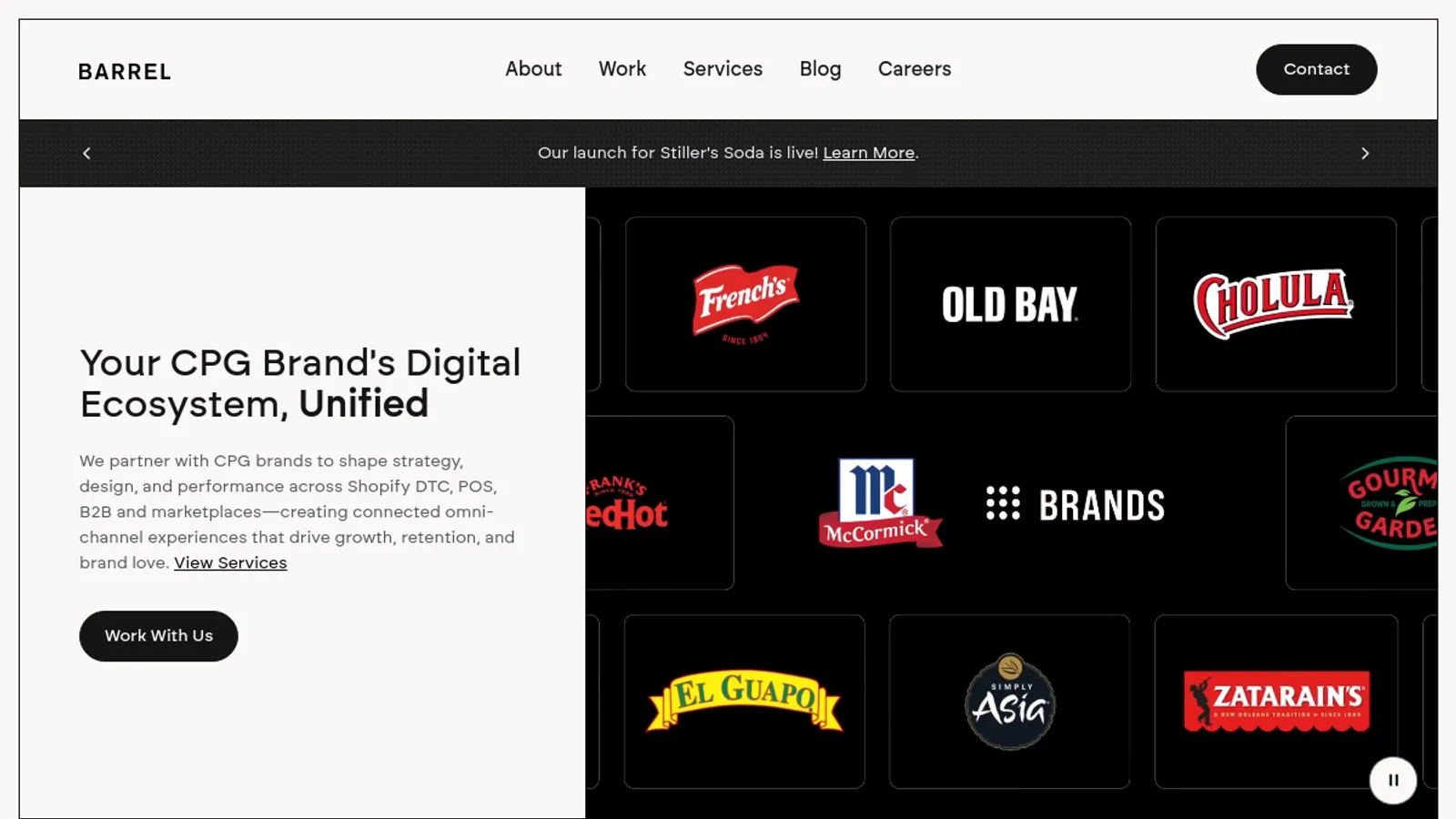Go to the Work page
1456x819 pixels.
click(x=622, y=69)
